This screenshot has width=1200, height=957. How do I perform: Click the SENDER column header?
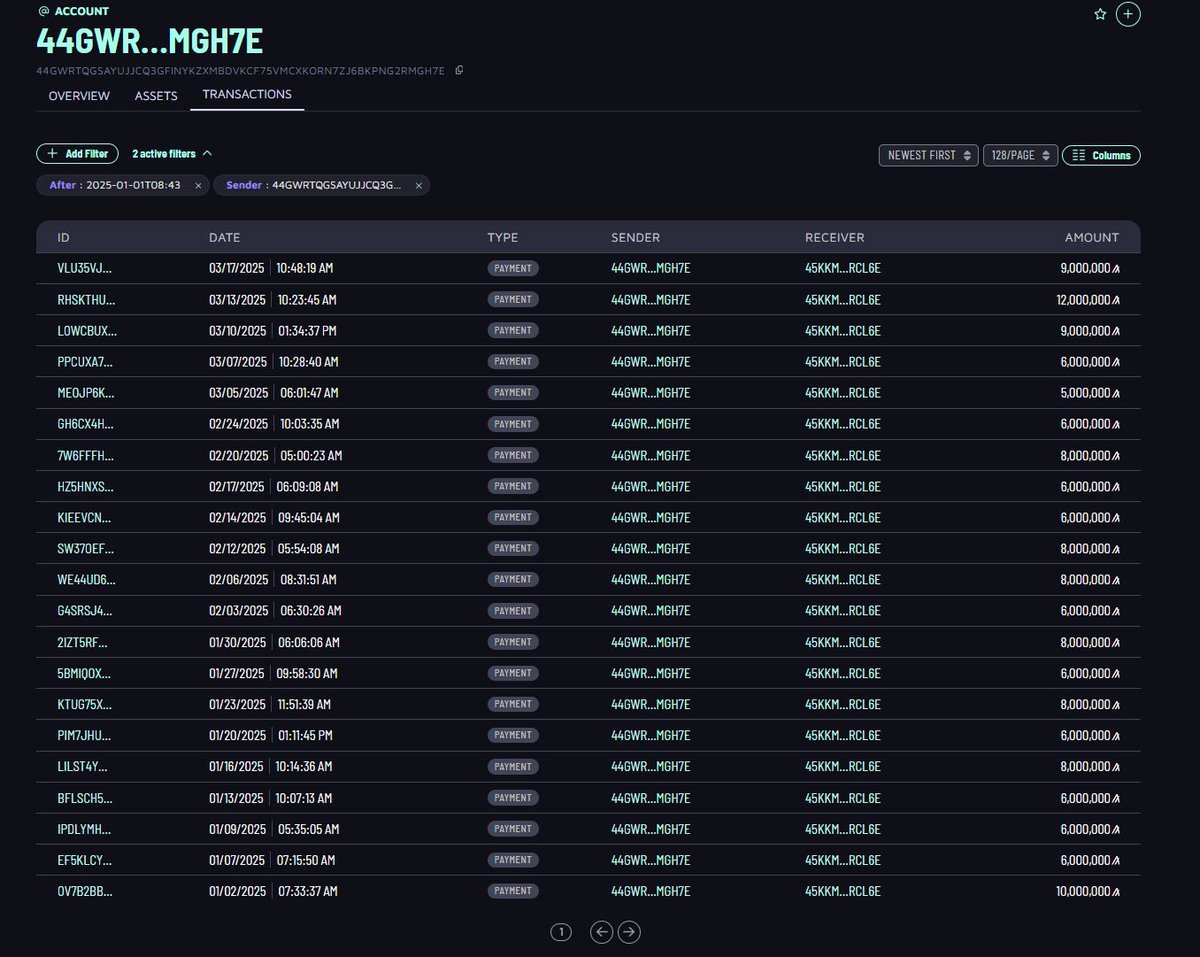click(636, 237)
